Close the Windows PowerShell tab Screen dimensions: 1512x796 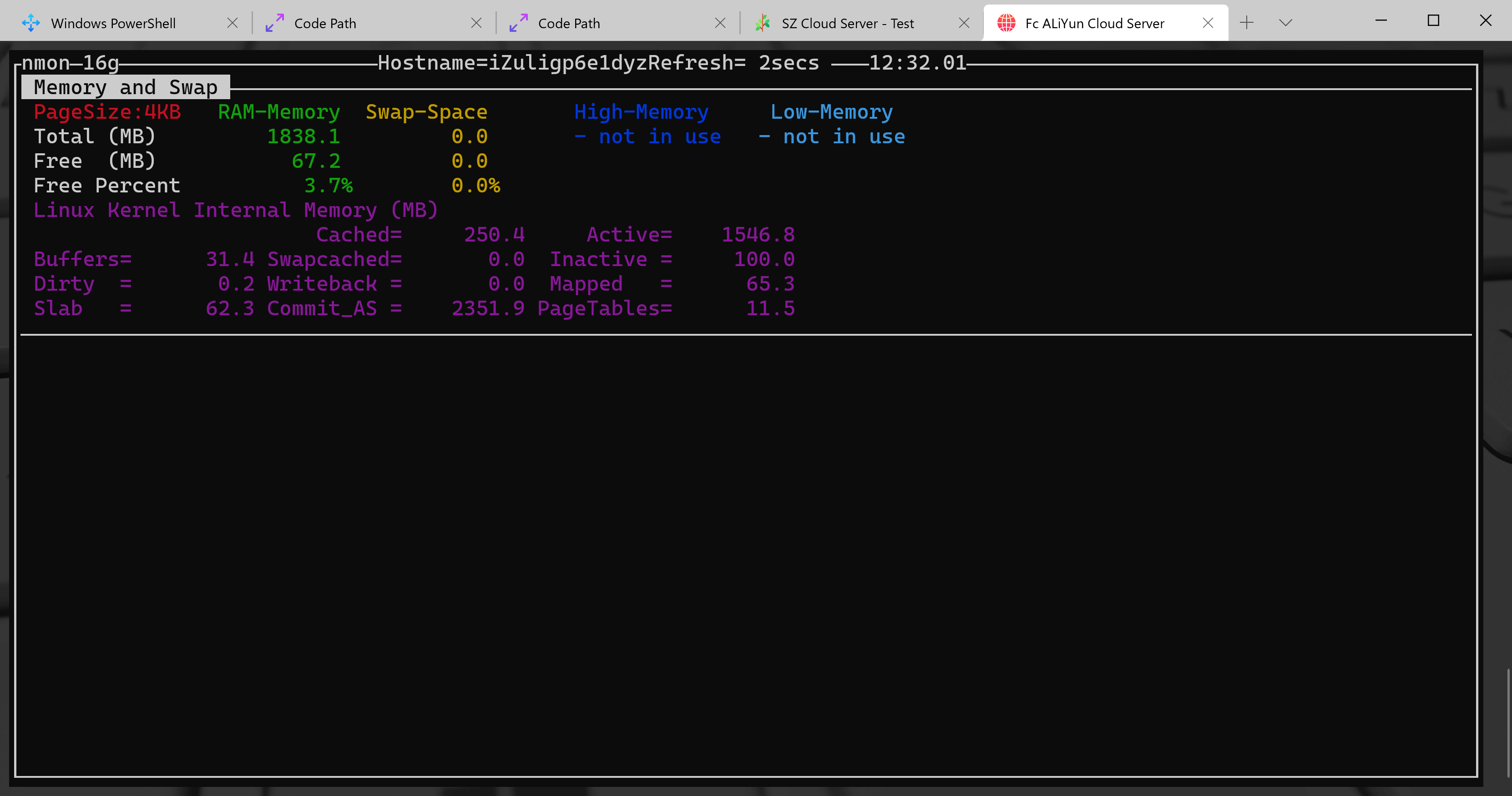pyautogui.click(x=233, y=23)
